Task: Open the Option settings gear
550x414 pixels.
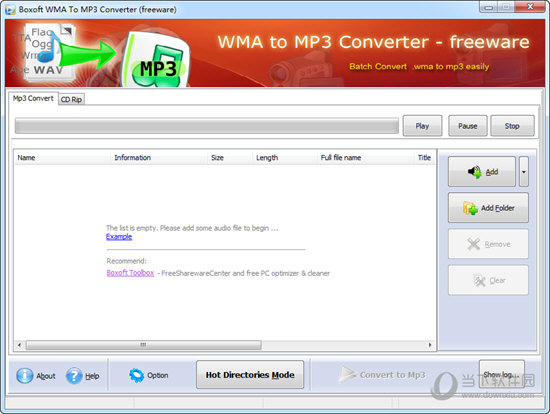Action: click(148, 375)
